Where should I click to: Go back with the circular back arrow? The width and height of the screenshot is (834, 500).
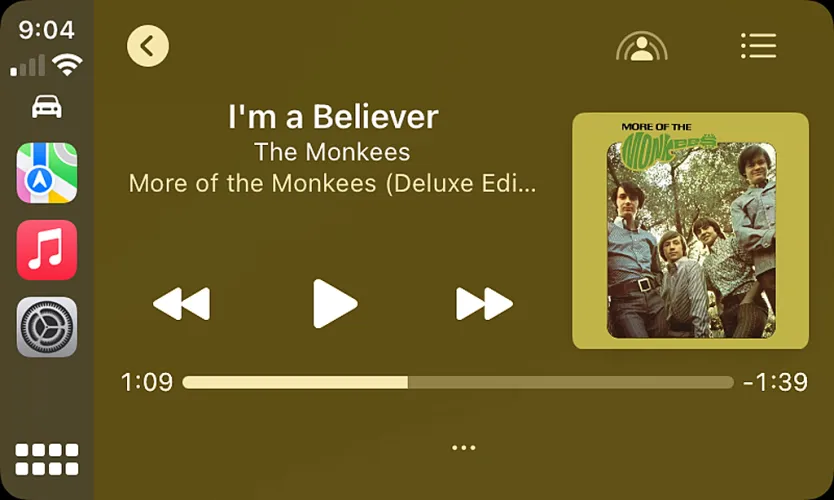[148, 46]
